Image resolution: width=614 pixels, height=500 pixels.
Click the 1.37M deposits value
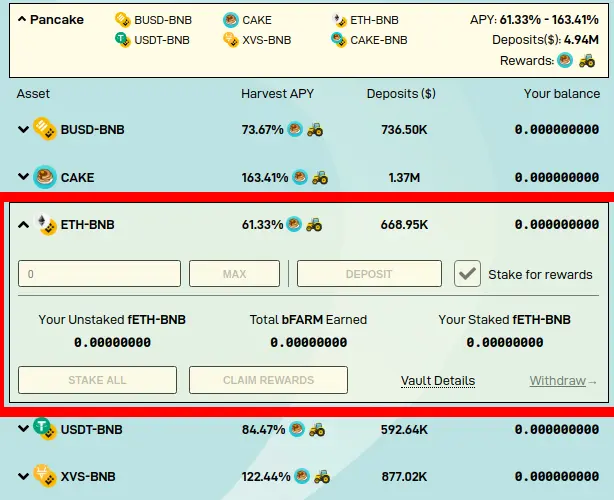point(404,178)
